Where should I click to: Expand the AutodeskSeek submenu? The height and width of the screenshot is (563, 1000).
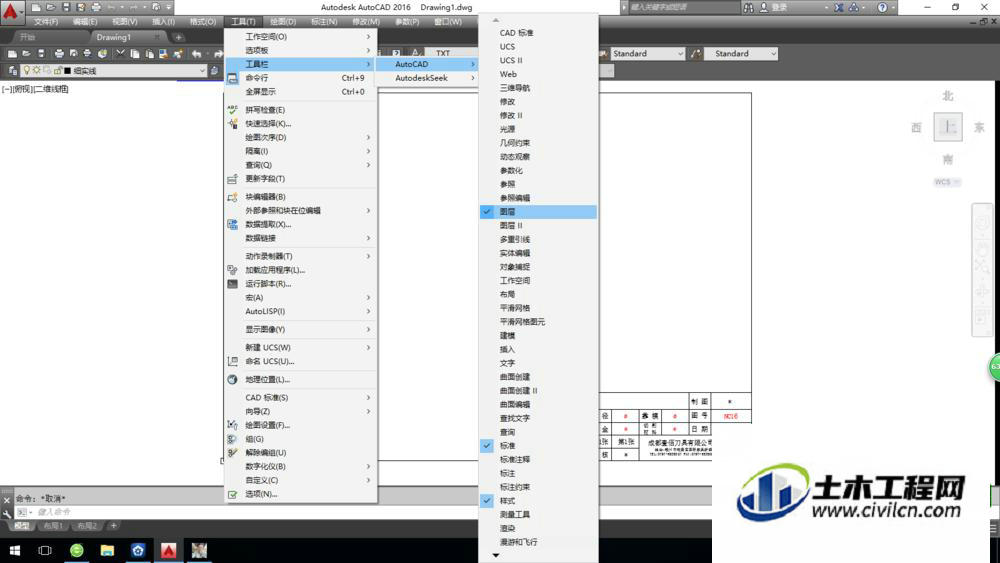point(426,78)
